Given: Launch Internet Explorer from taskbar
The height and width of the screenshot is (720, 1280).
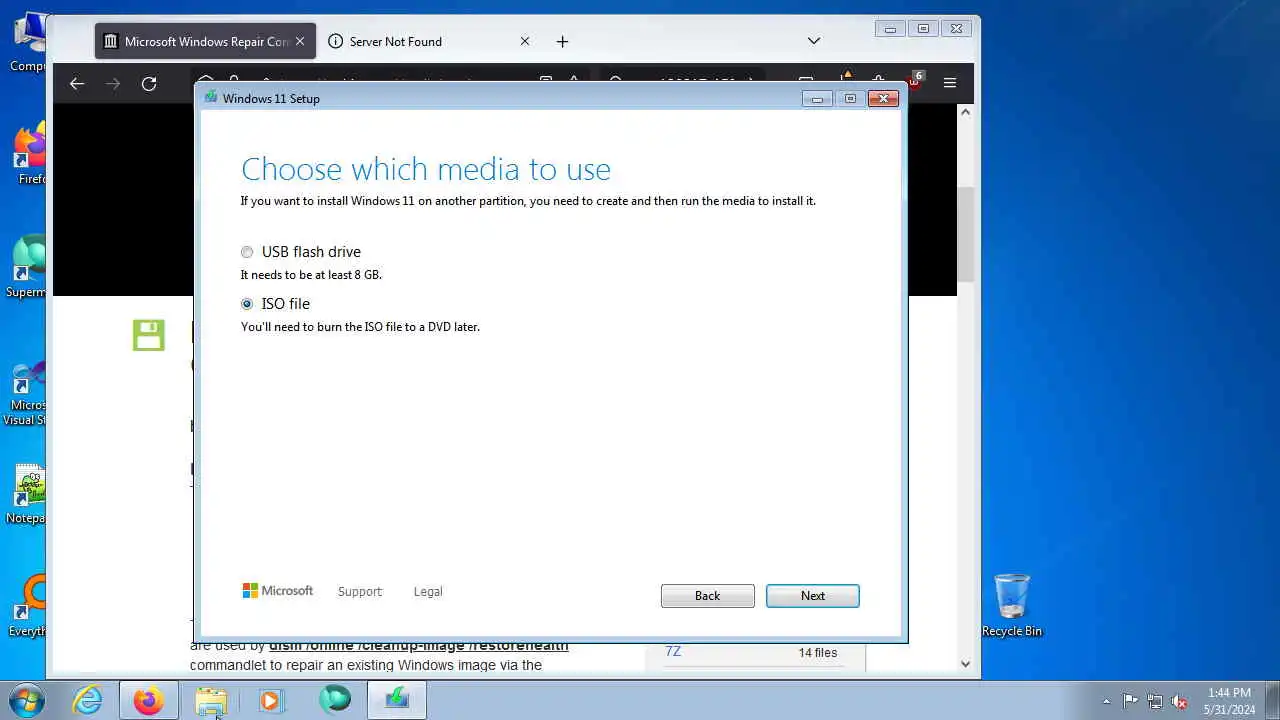Looking at the screenshot, I should click(88, 700).
